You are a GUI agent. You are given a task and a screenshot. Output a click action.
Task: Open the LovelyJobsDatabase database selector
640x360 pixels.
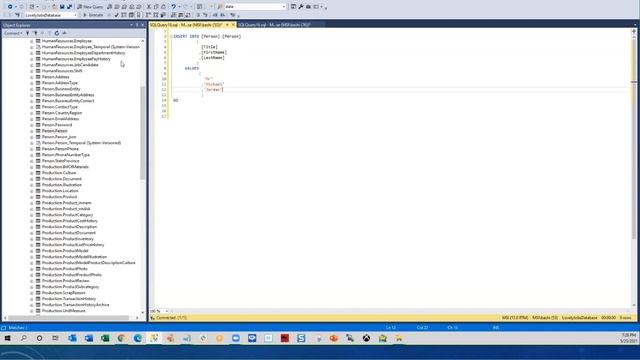click(50, 15)
